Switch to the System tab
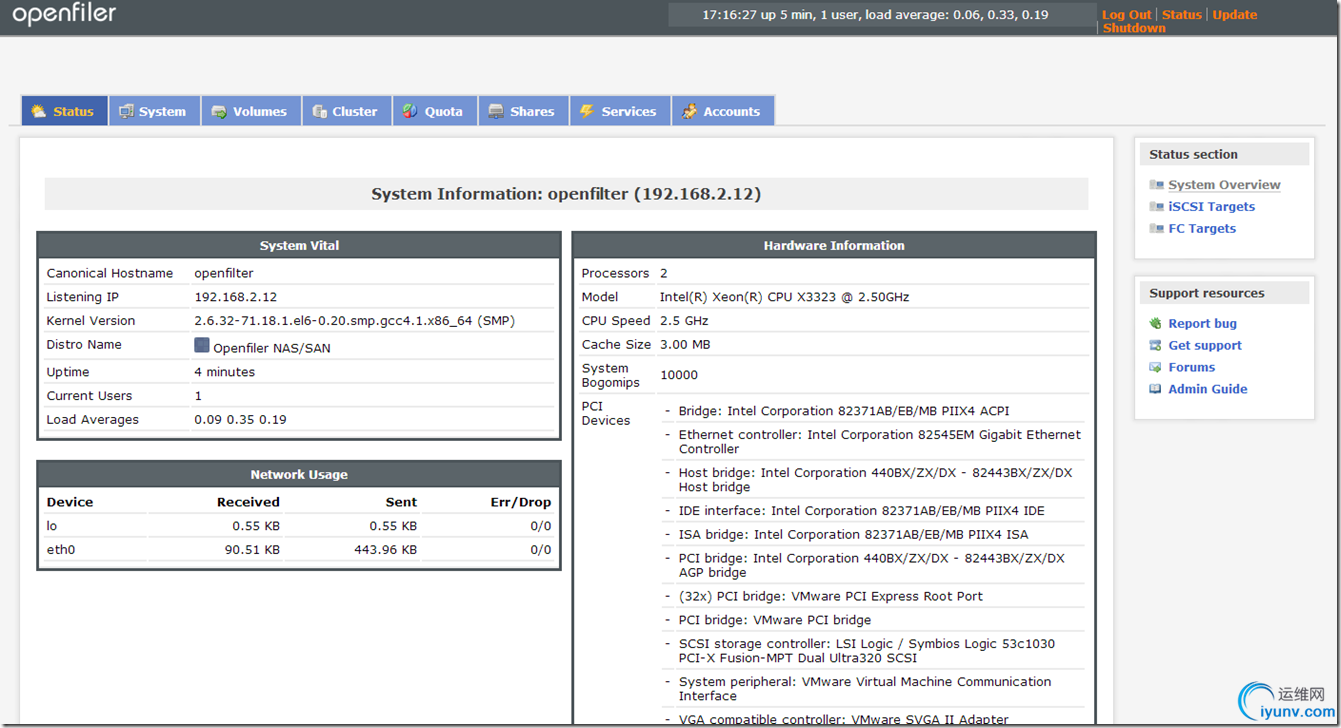Image resolution: width=1341 pixels, height=728 pixels. [x=154, y=111]
